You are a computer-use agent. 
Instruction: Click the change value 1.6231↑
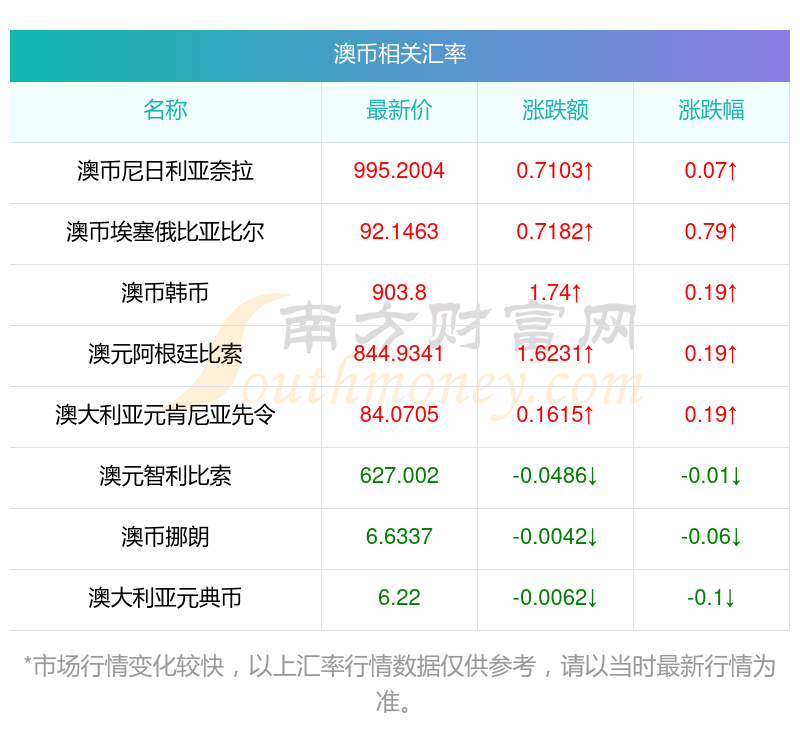coord(555,354)
